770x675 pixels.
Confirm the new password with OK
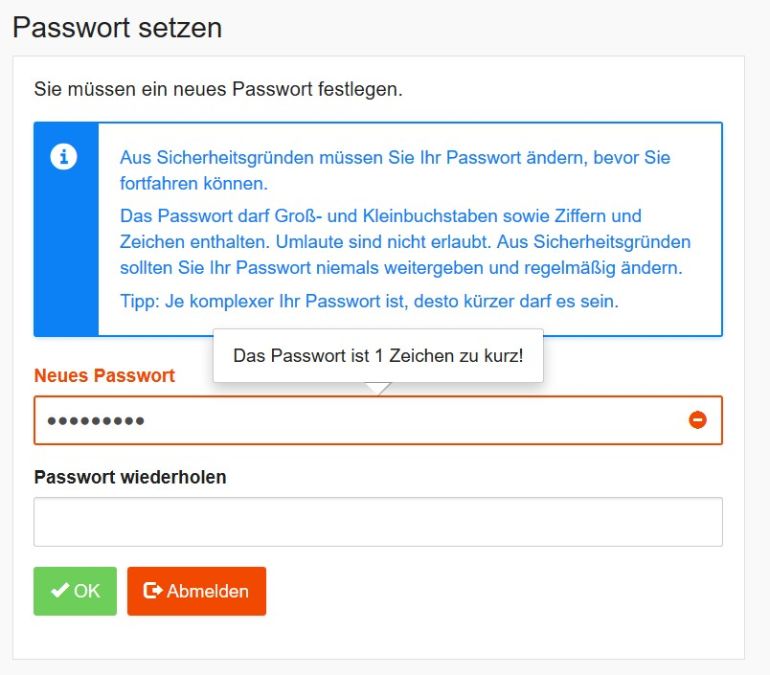(x=75, y=591)
